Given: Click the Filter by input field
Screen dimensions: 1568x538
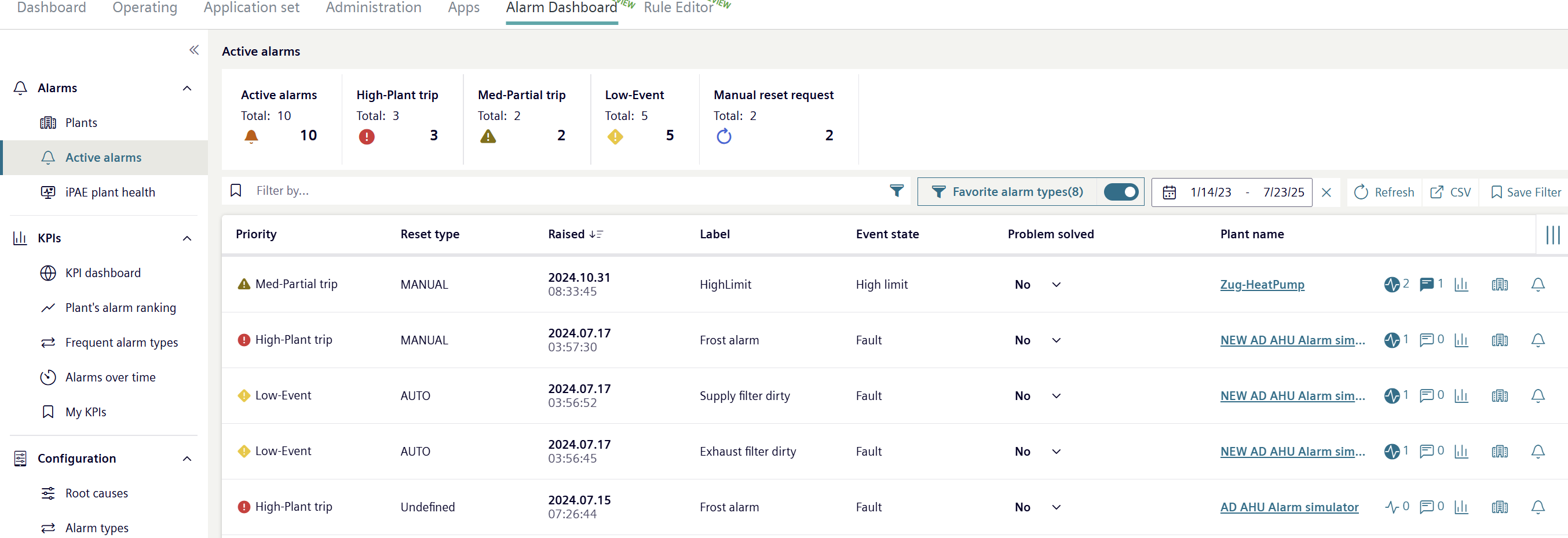Looking at the screenshot, I should pyautogui.click(x=566, y=191).
